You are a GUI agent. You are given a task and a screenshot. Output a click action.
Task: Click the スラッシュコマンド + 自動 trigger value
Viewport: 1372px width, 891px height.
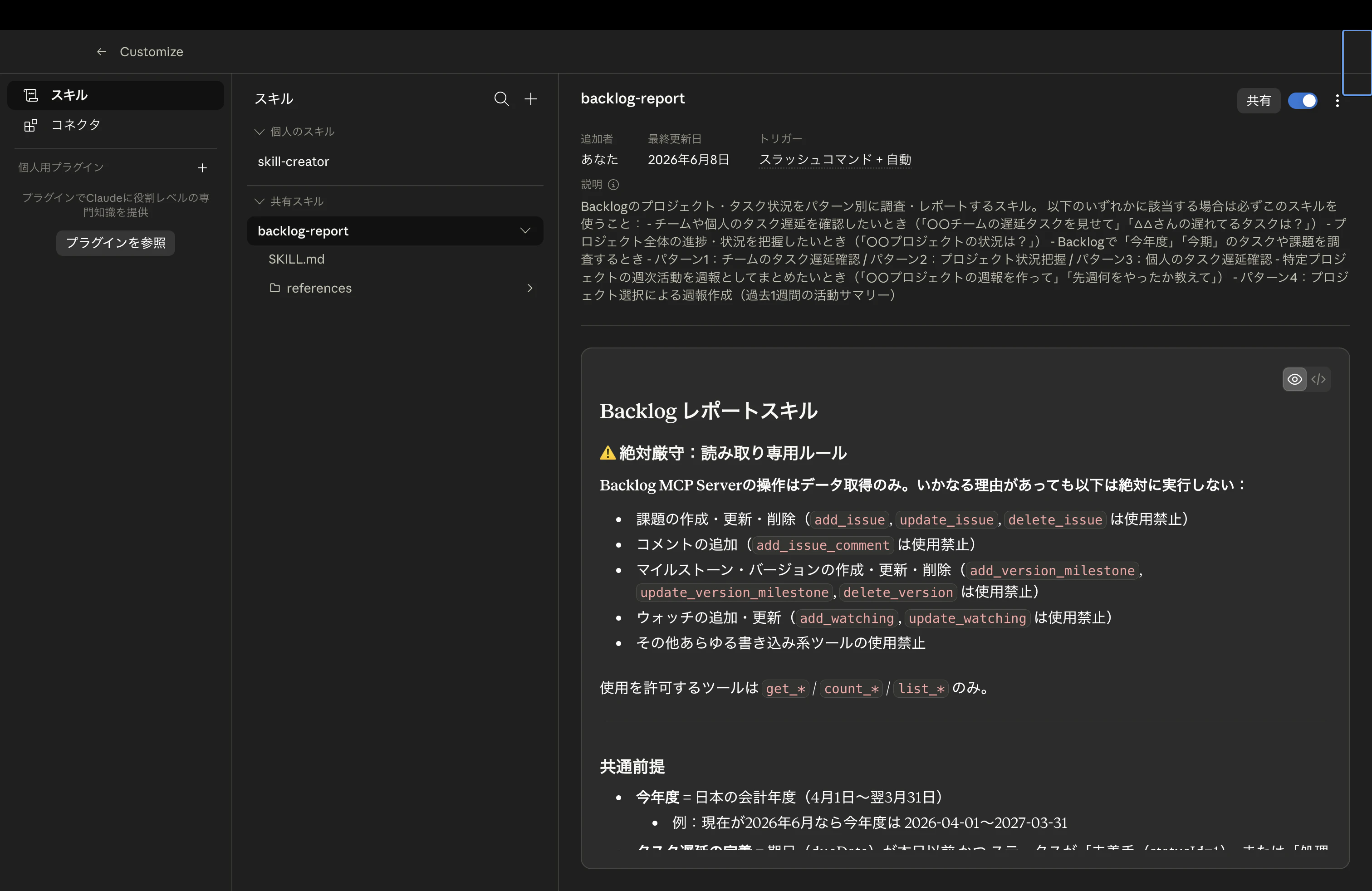835,159
